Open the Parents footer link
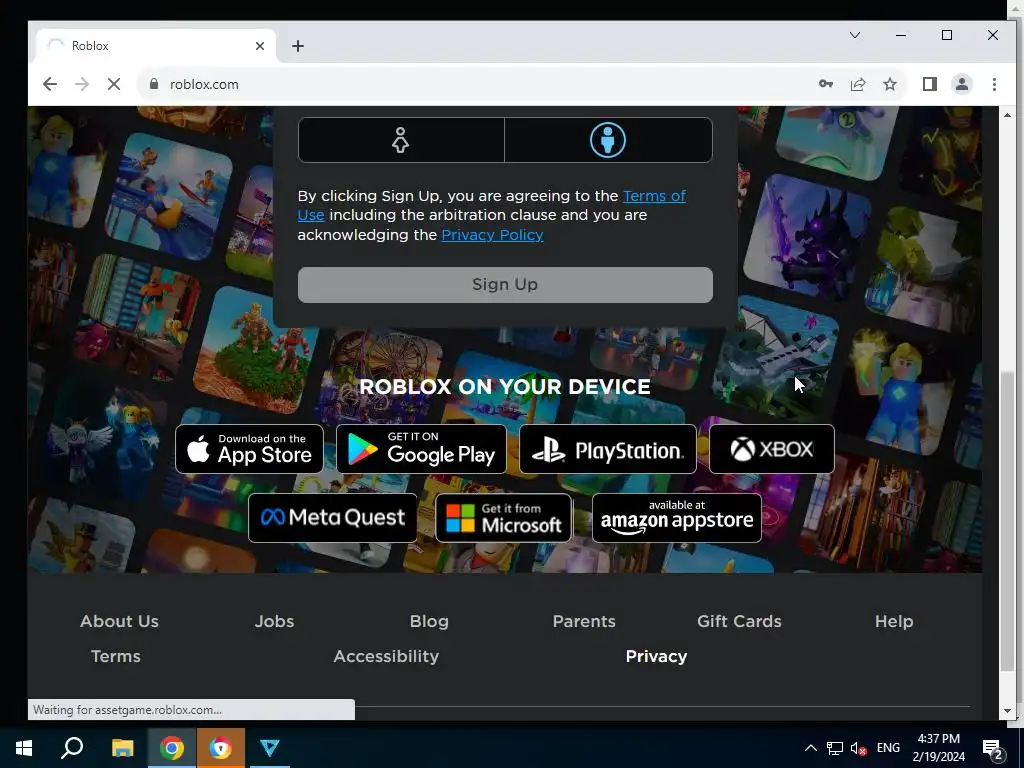The image size is (1024, 768). (584, 621)
